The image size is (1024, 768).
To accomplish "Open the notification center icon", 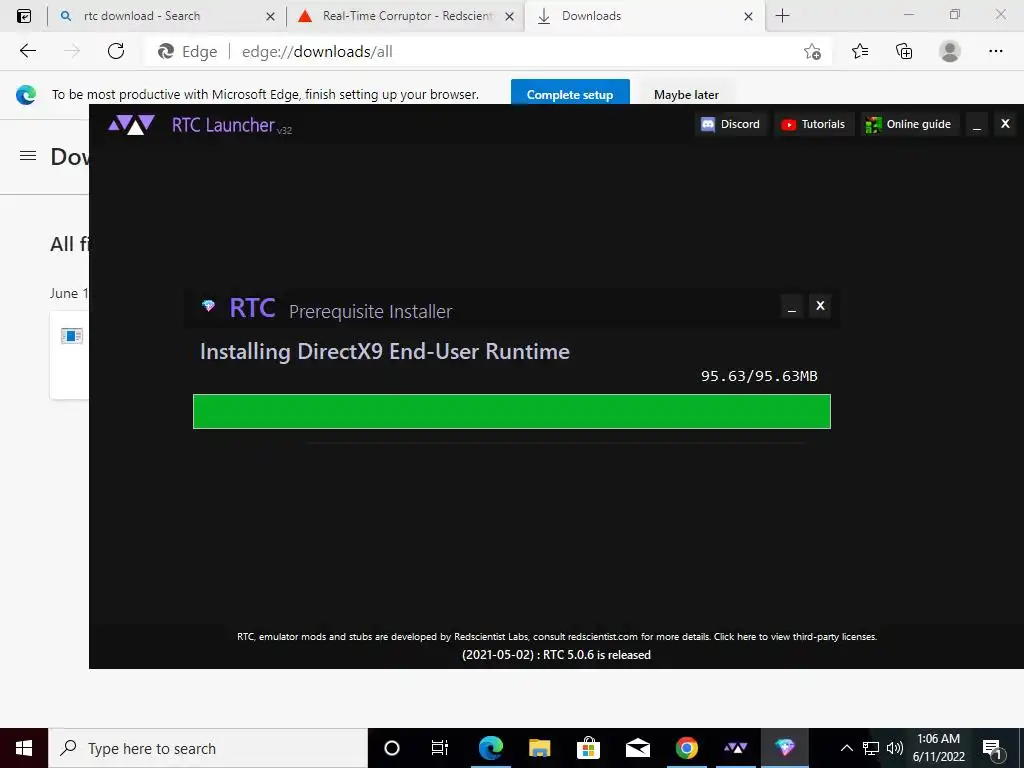I will click(992, 749).
